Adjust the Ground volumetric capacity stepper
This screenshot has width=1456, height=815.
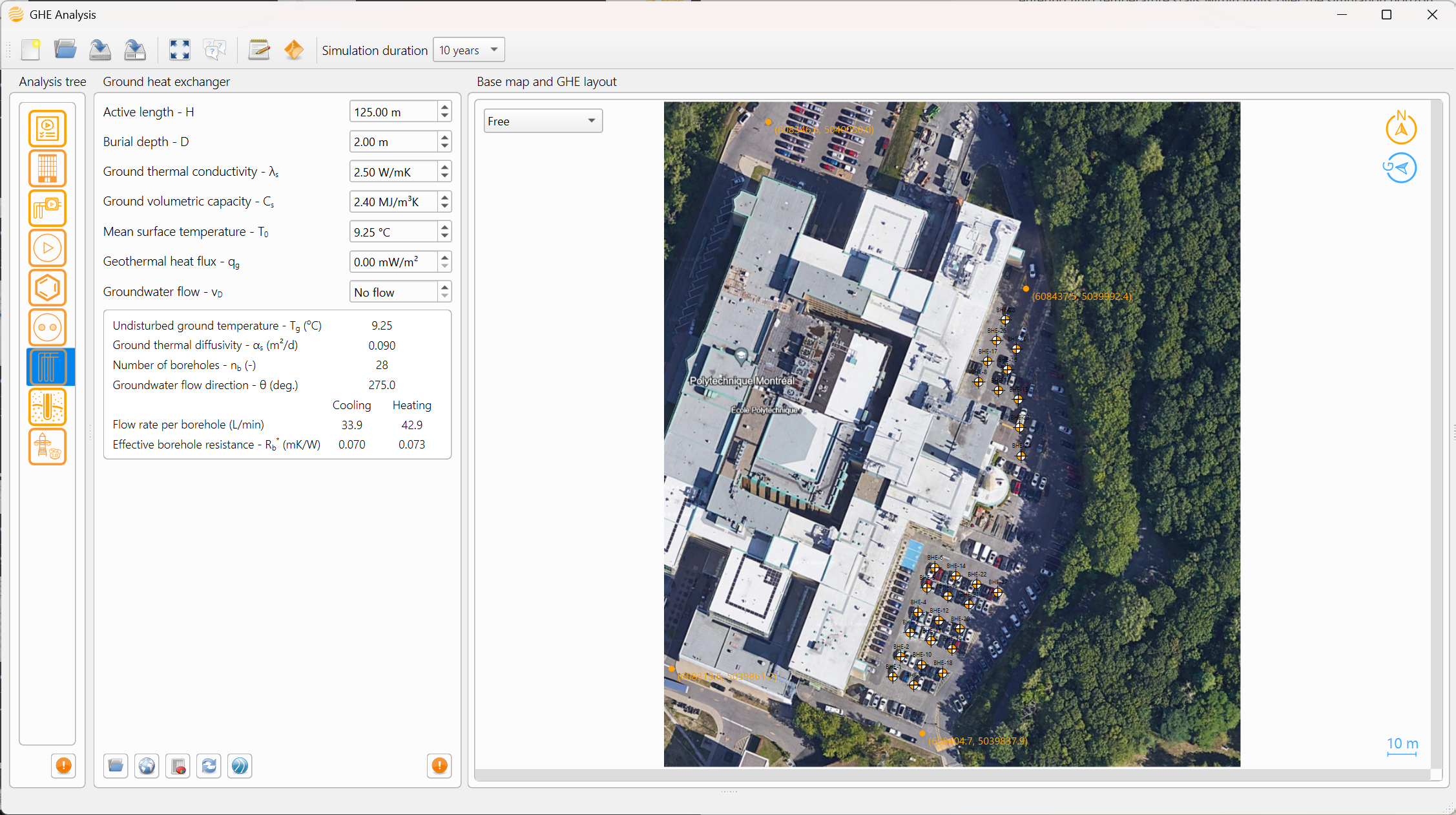444,202
